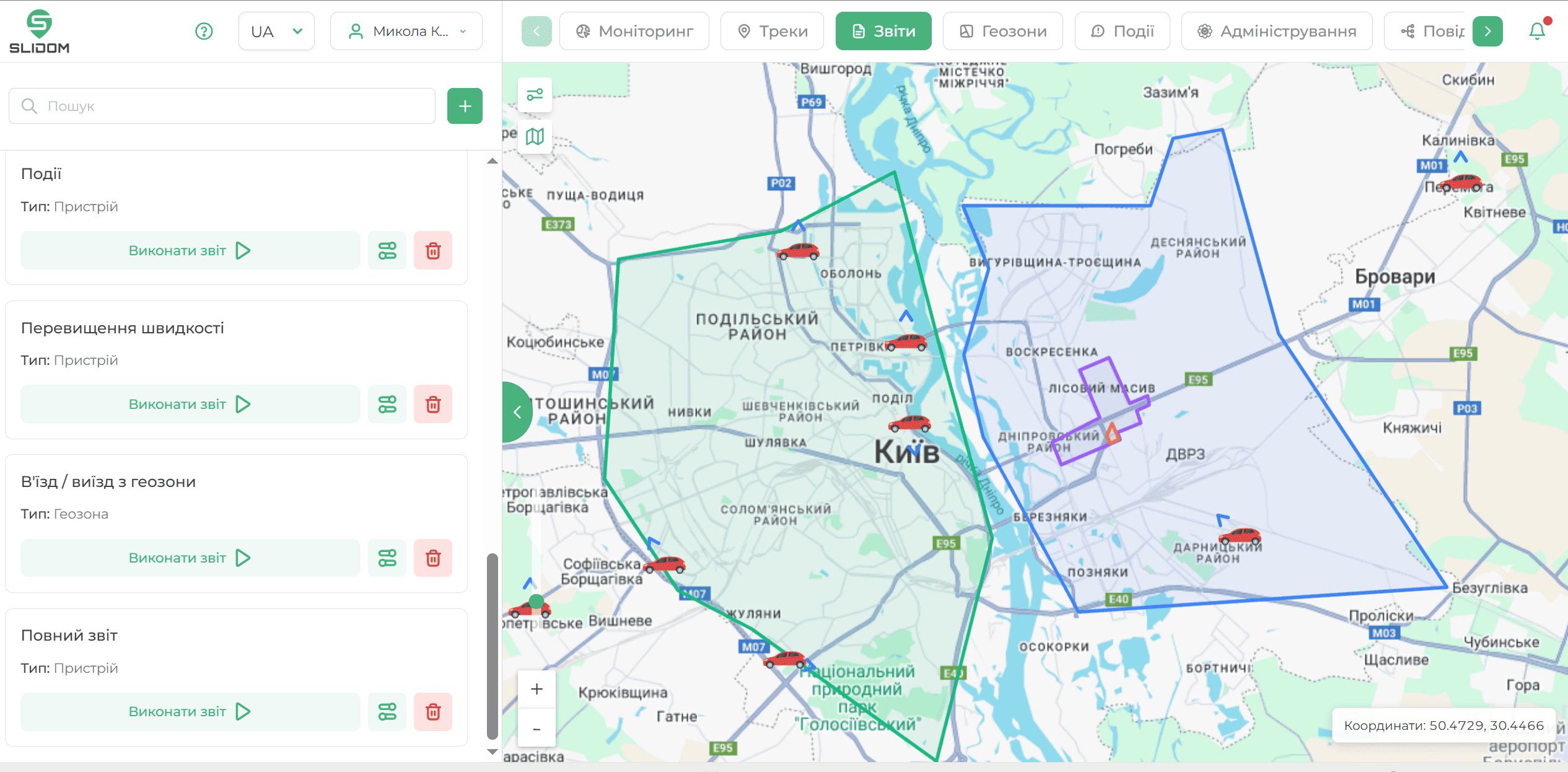The width and height of the screenshot is (1568, 772).
Task: Expand the Микола user account menu
Action: (x=406, y=31)
